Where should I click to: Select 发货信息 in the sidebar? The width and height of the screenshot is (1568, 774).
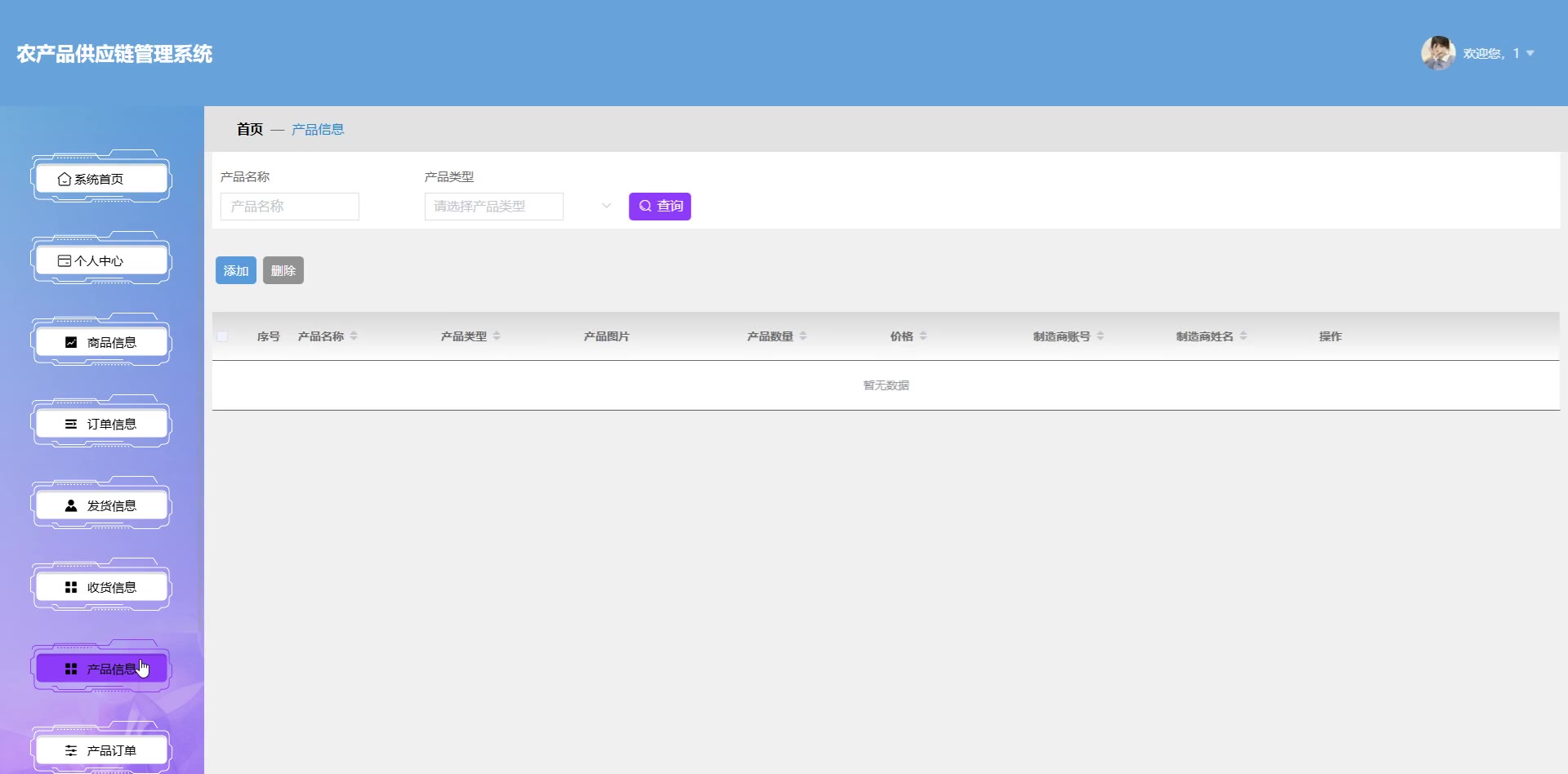click(x=101, y=505)
